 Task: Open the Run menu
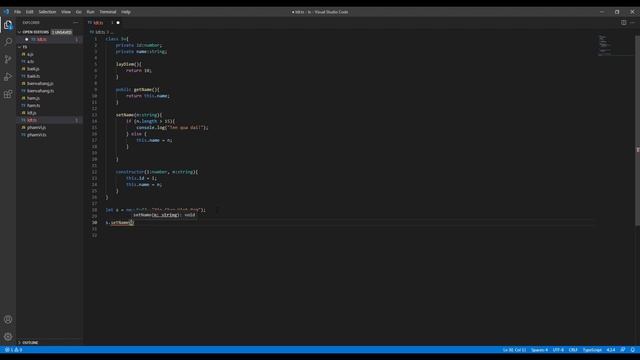coord(91,12)
